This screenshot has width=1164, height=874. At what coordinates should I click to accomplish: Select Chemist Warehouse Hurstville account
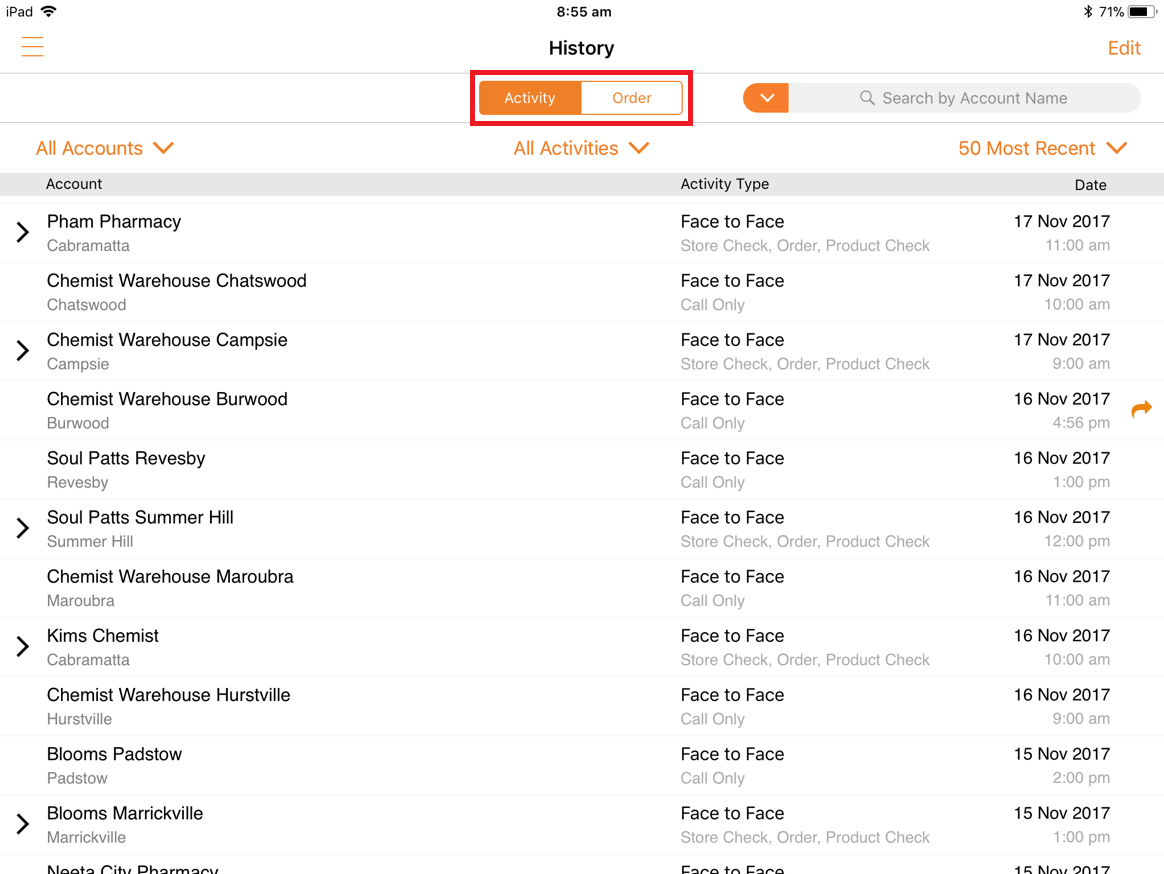click(x=169, y=695)
